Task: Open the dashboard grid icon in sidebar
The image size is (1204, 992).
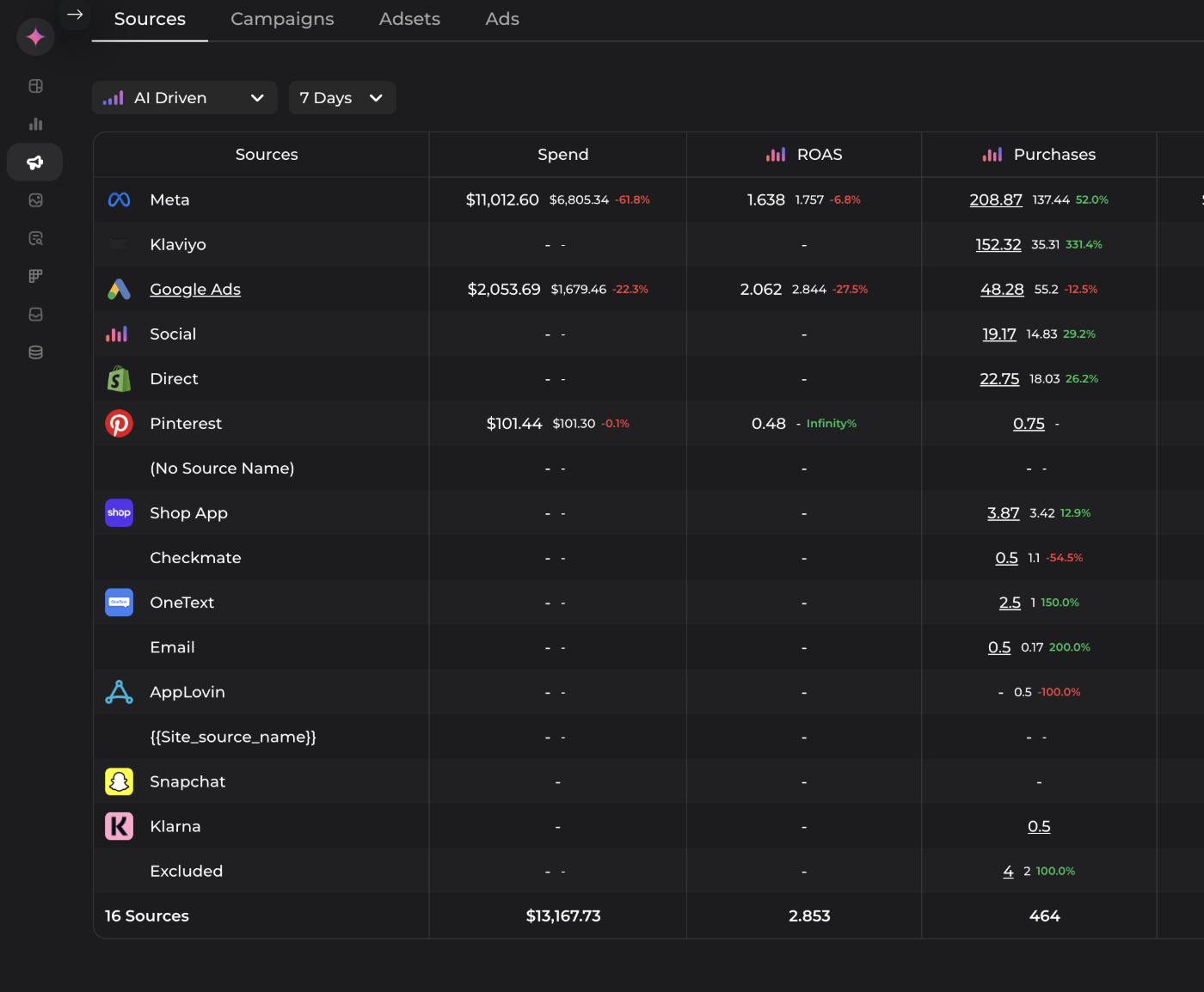Action: (35, 86)
